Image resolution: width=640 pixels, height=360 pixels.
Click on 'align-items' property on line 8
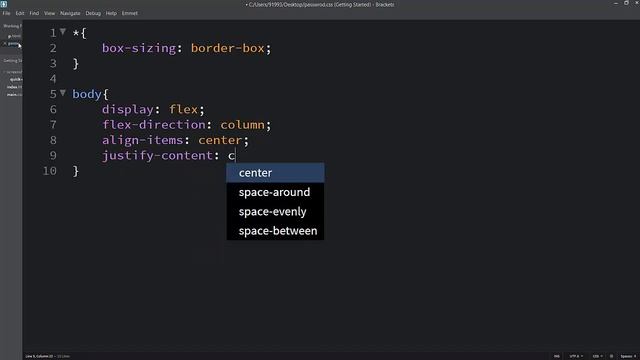click(142, 140)
